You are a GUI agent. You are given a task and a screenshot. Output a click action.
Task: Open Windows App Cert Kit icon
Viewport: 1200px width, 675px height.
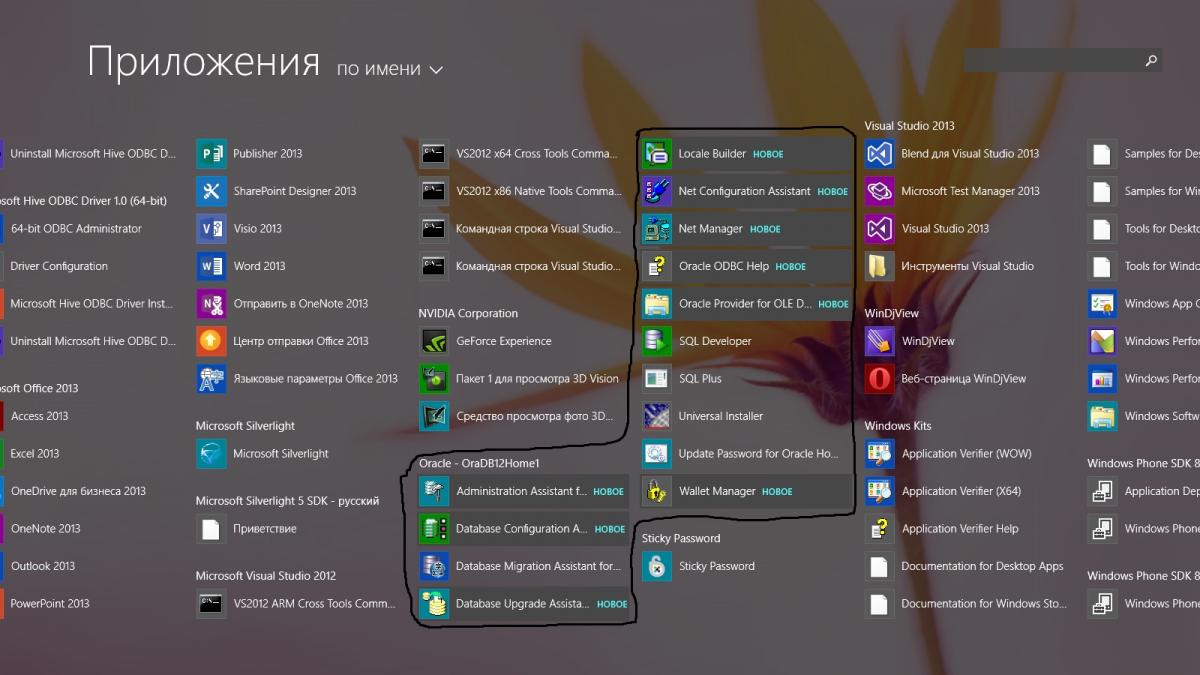coord(1102,304)
